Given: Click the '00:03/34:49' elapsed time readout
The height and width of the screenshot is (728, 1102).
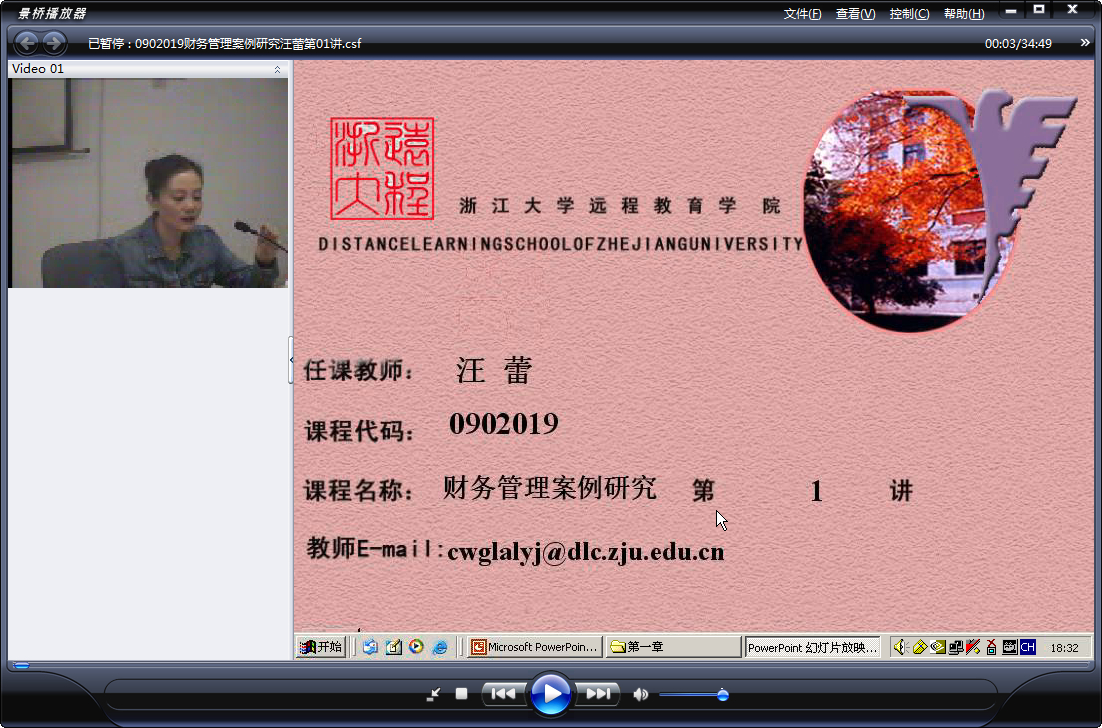Looking at the screenshot, I should [x=1018, y=44].
